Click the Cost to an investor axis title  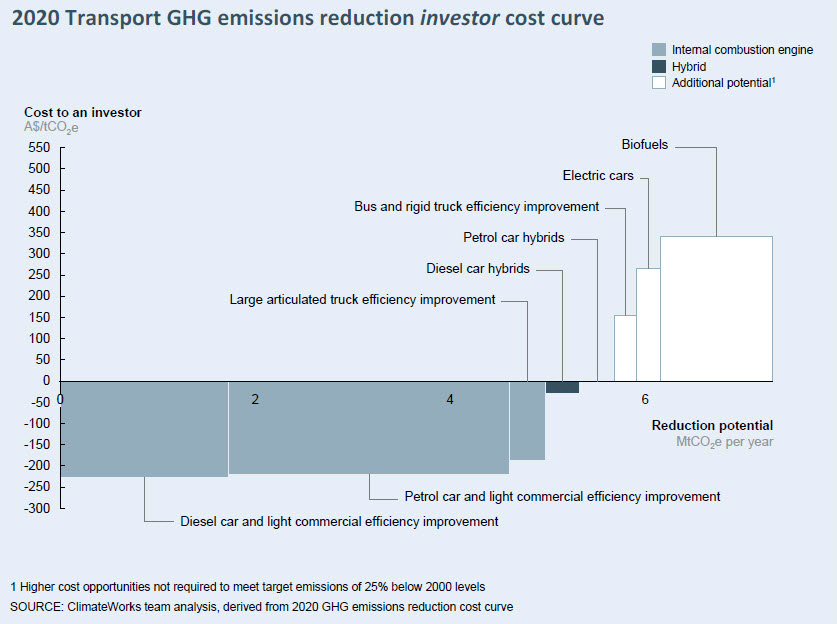[x=83, y=113]
